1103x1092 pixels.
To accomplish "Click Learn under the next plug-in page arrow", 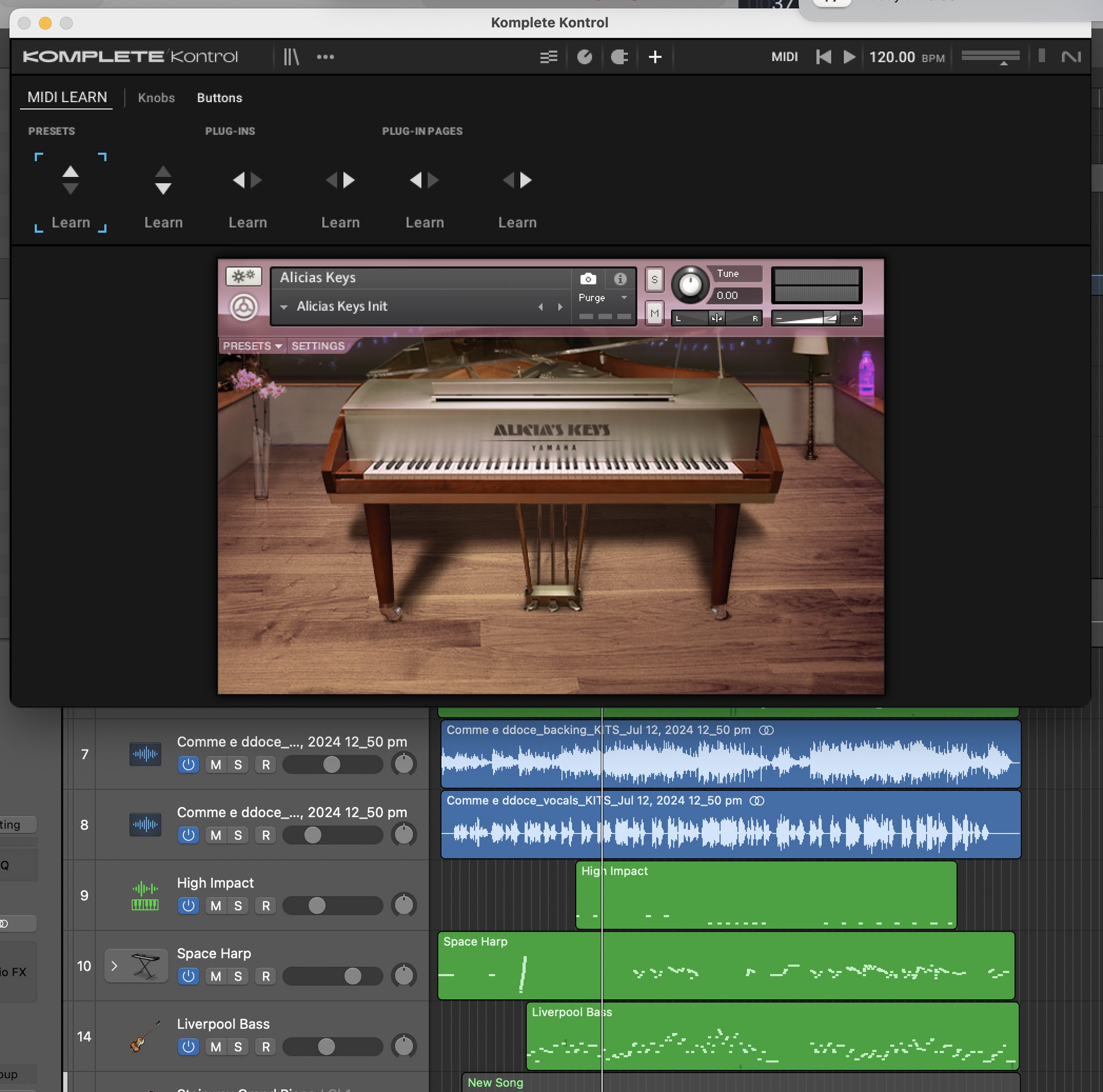I will (x=517, y=222).
